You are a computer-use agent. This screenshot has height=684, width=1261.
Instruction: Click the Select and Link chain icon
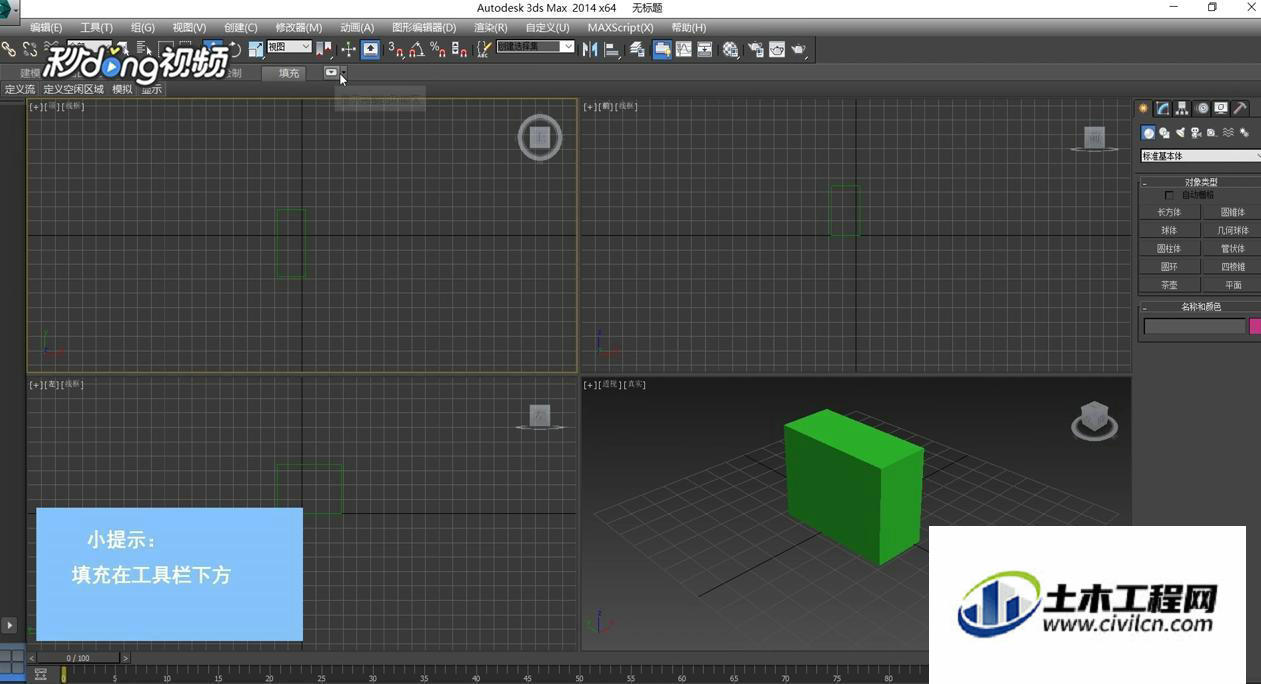point(9,49)
